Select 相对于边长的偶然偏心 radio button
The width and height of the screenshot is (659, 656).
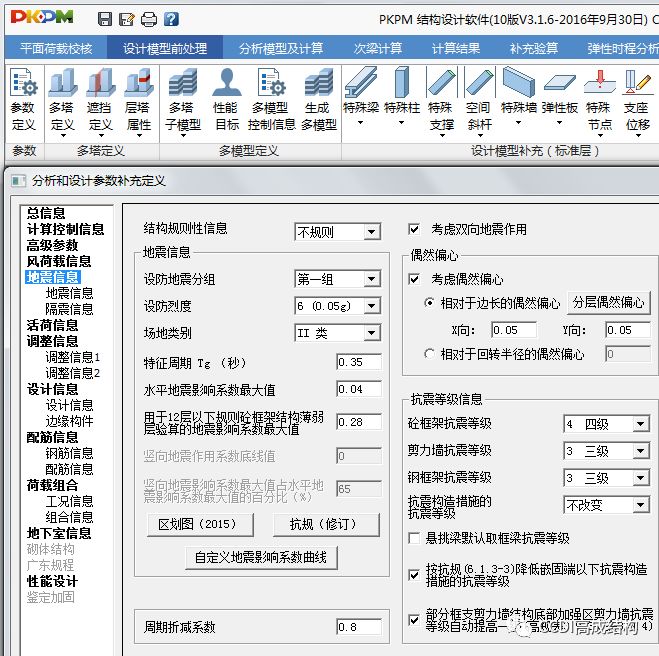point(429,303)
